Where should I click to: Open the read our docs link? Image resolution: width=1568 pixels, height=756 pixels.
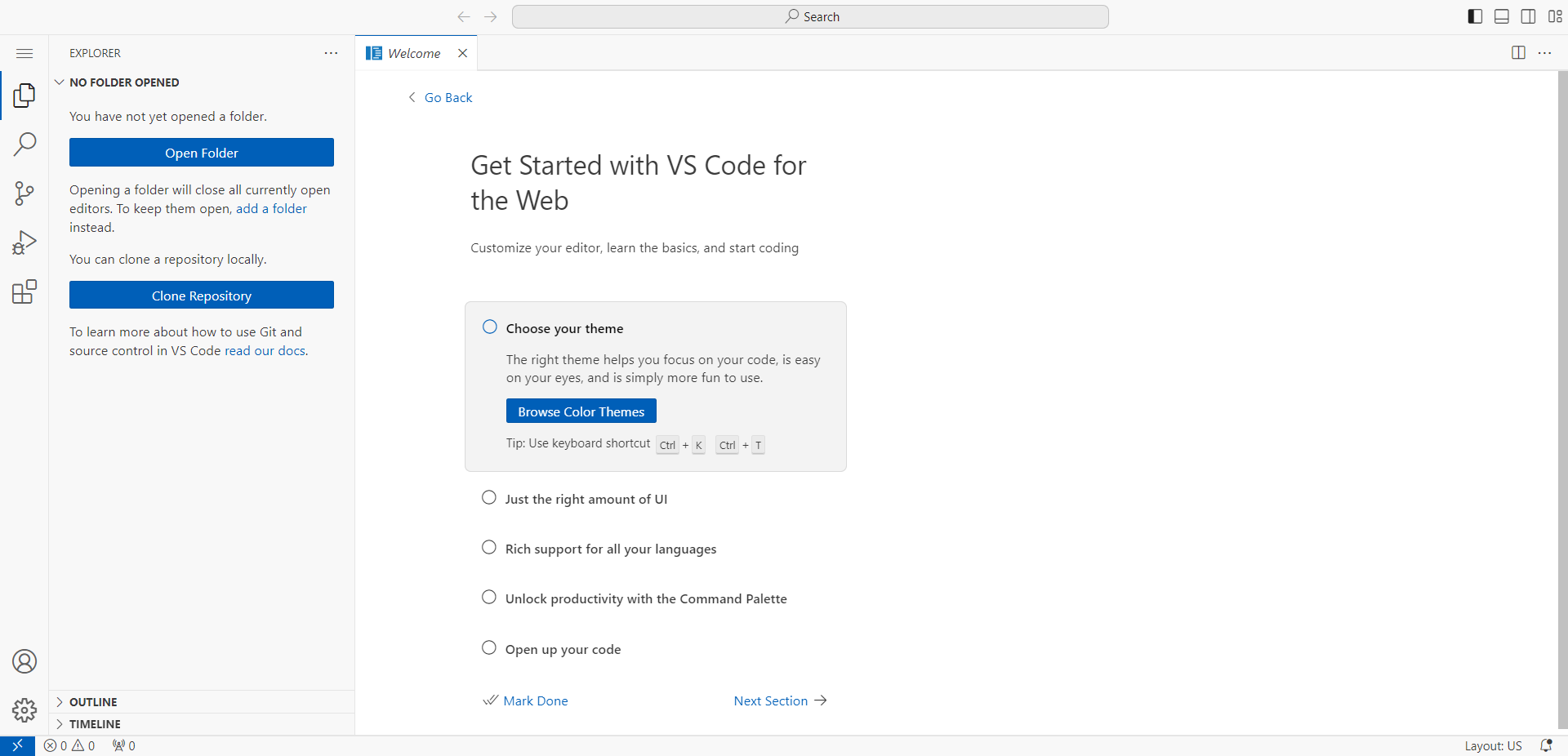(265, 351)
